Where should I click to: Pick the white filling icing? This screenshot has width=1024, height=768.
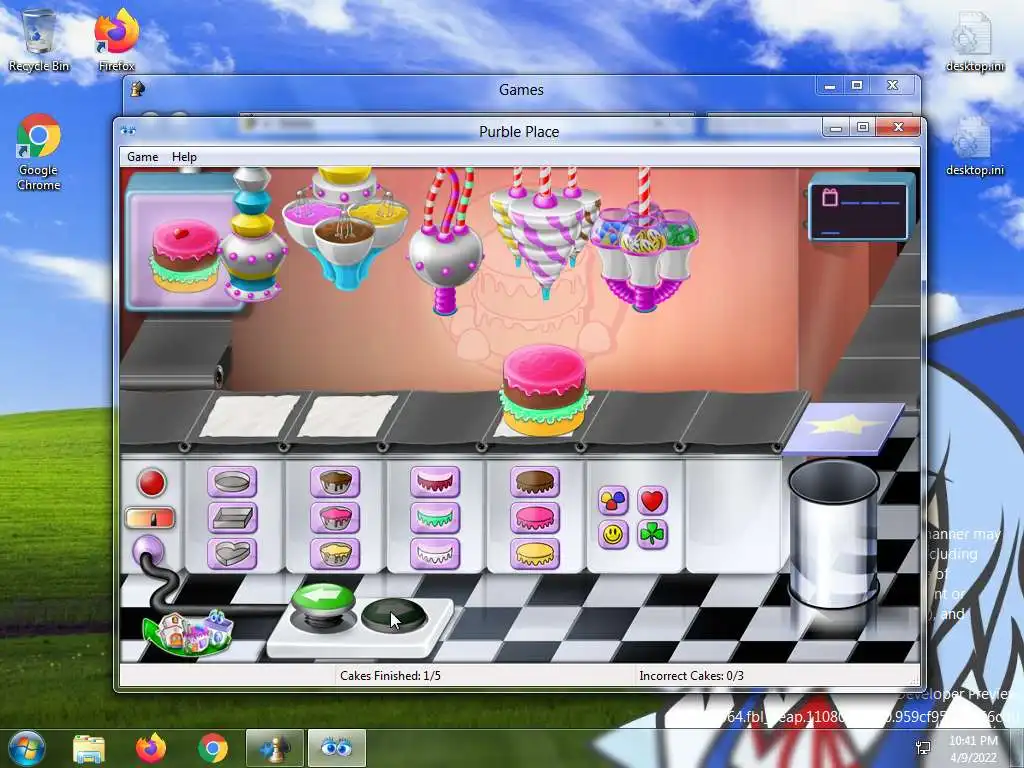(x=435, y=554)
